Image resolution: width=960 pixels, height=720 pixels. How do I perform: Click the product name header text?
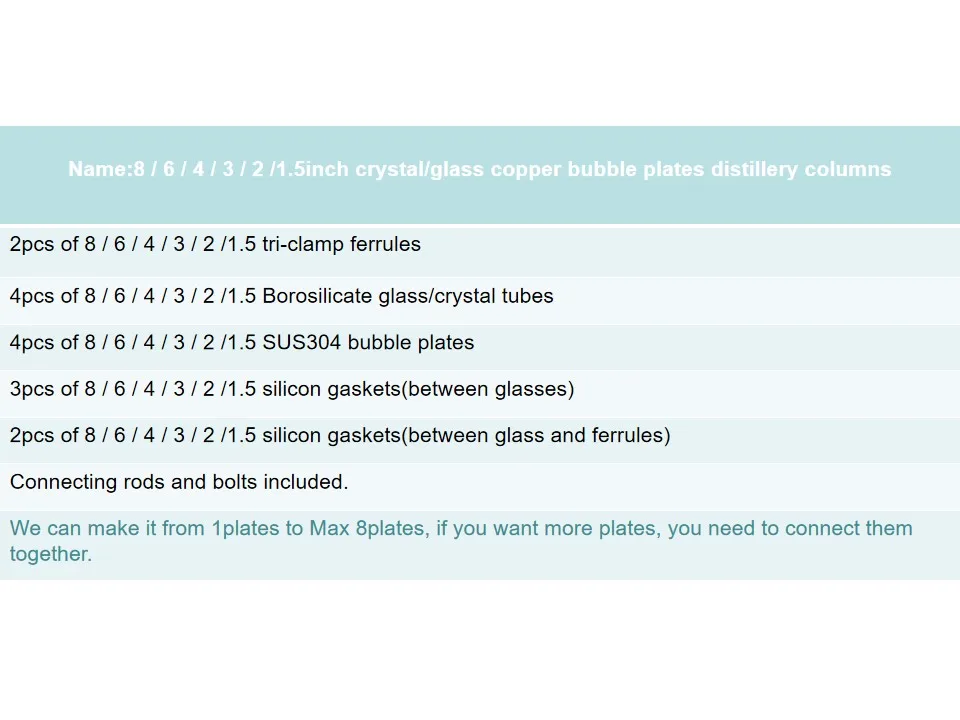(479, 169)
